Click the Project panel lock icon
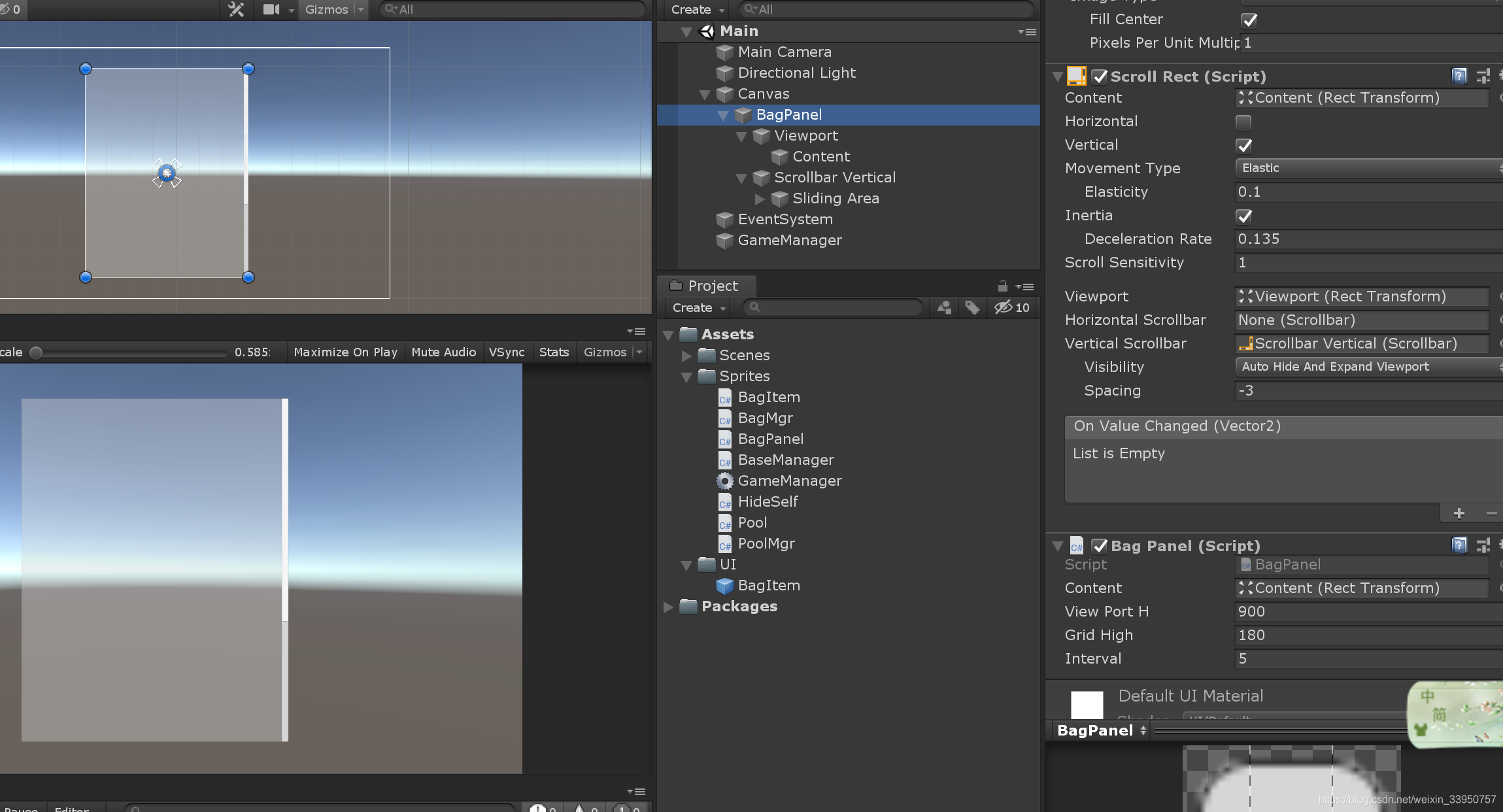 pos(1002,286)
